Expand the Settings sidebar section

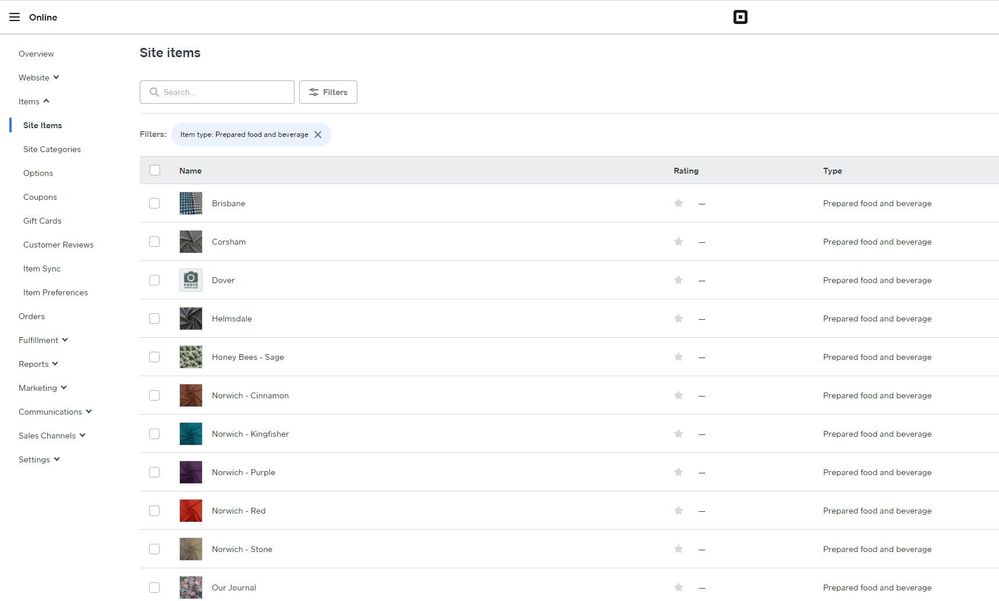[x=39, y=460]
